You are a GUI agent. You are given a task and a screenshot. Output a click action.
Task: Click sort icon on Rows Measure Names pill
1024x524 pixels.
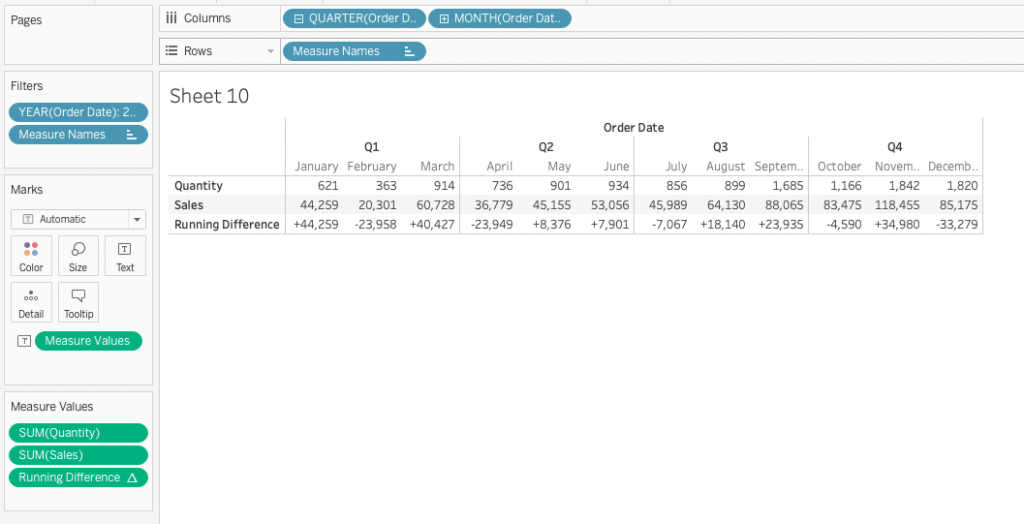point(410,51)
